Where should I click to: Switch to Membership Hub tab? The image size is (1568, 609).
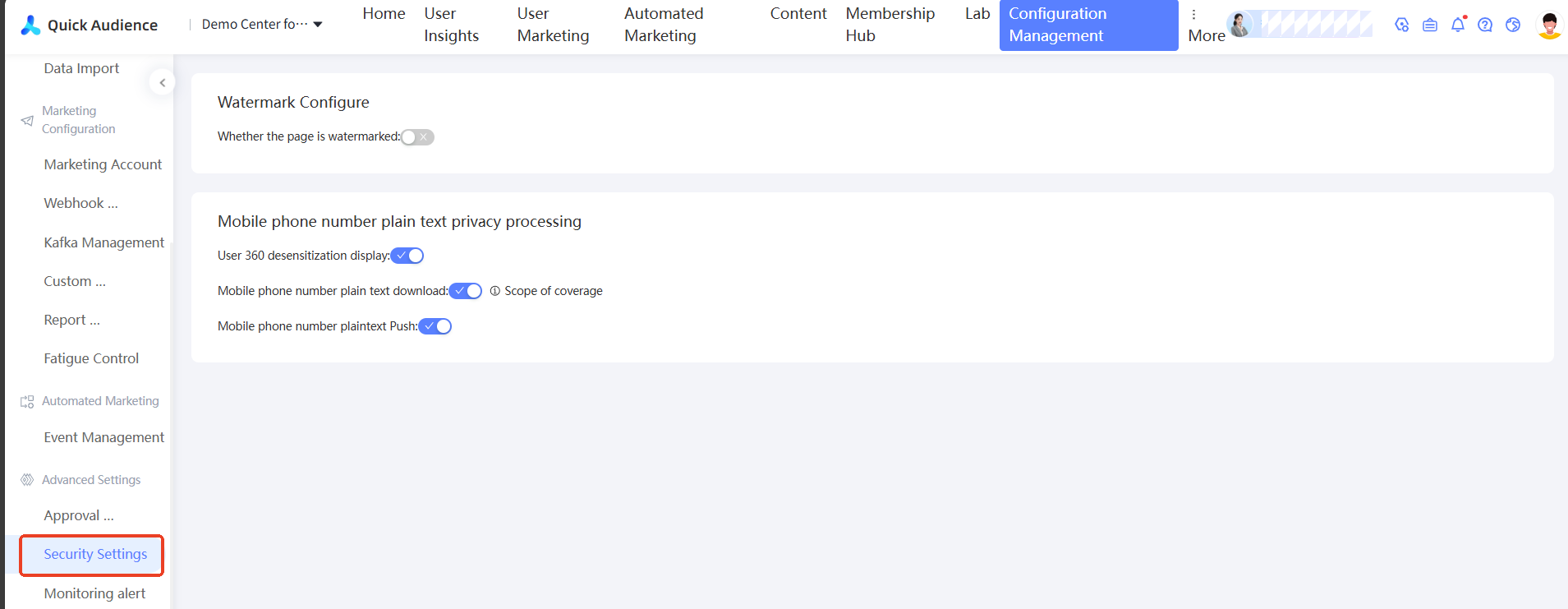click(890, 25)
